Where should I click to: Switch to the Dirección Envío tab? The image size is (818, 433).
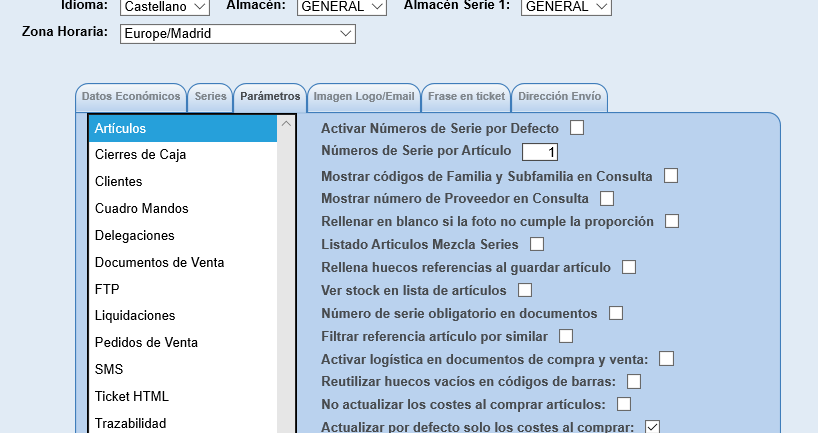point(559,97)
